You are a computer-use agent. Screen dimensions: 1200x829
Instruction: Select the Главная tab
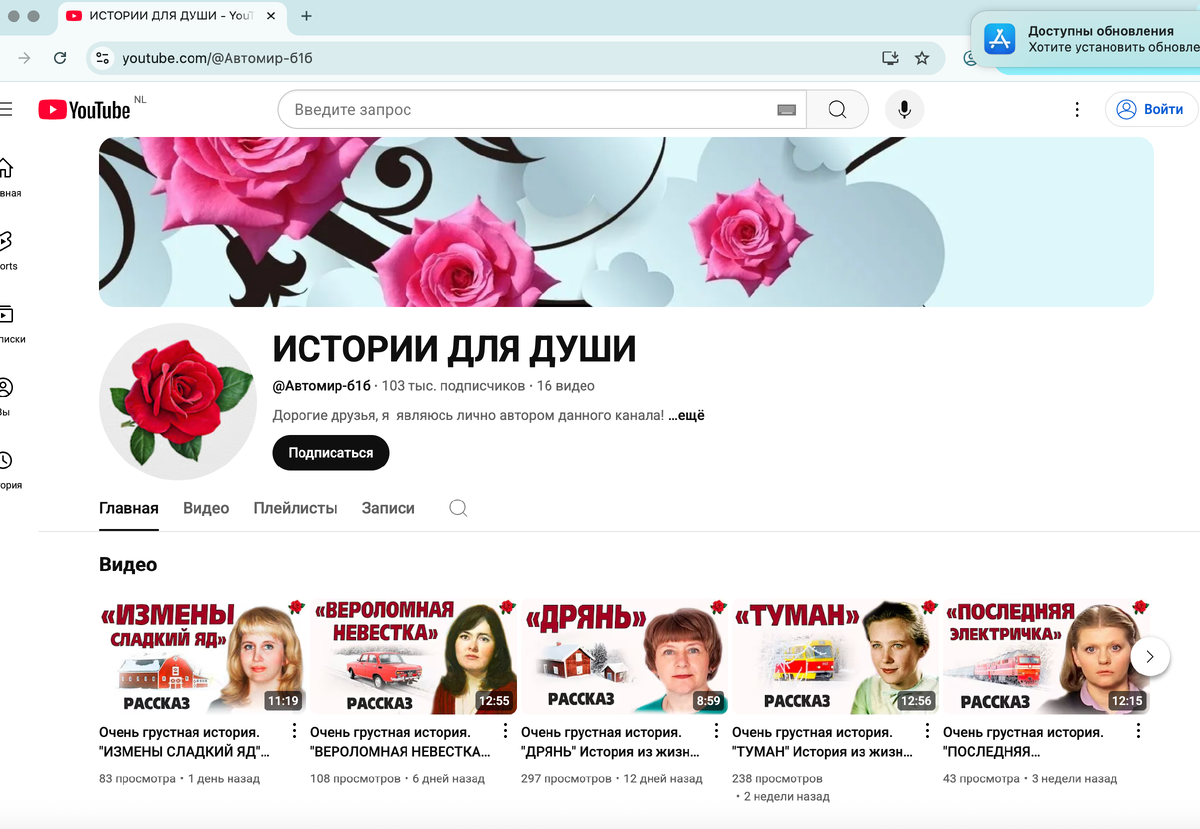click(129, 508)
